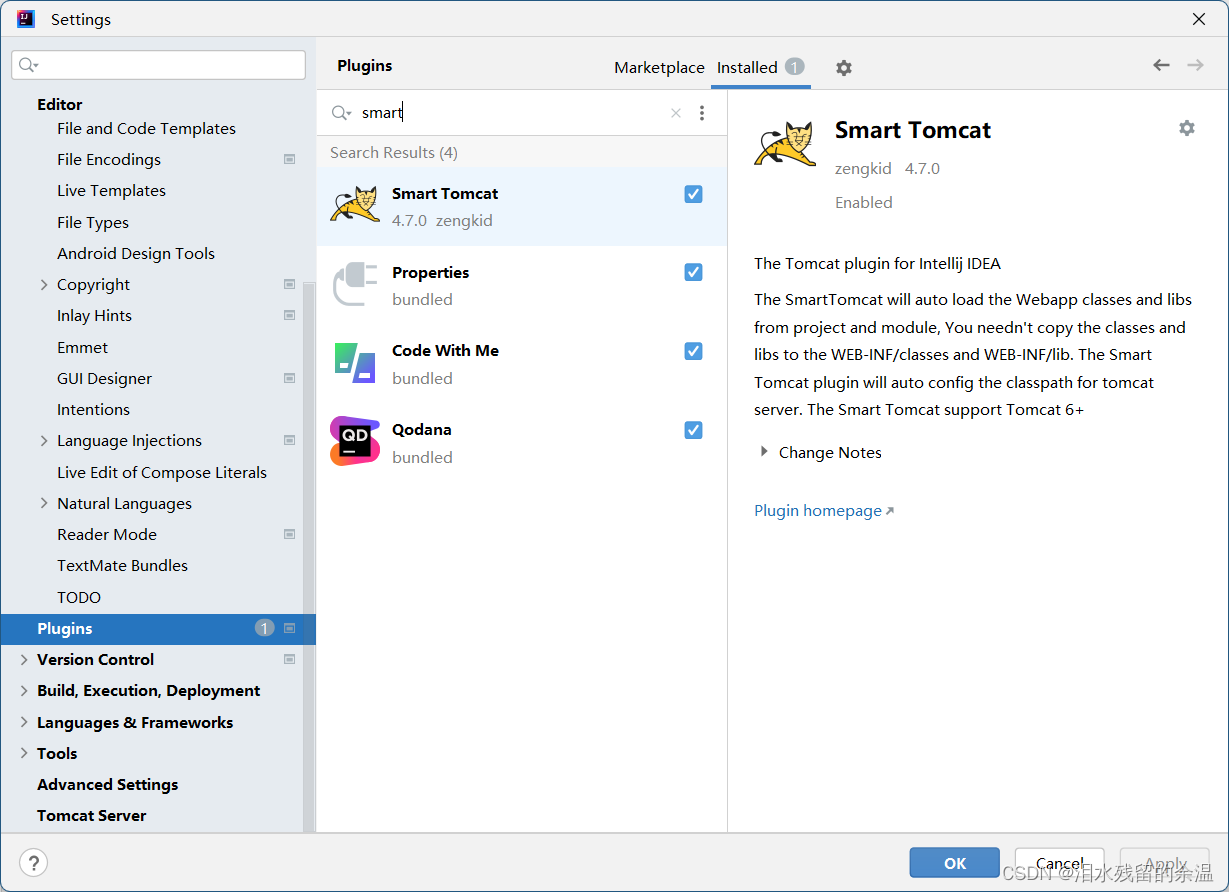1229x892 pixels.
Task: Click the project-level icon beside File Encodings
Action: tap(290, 159)
